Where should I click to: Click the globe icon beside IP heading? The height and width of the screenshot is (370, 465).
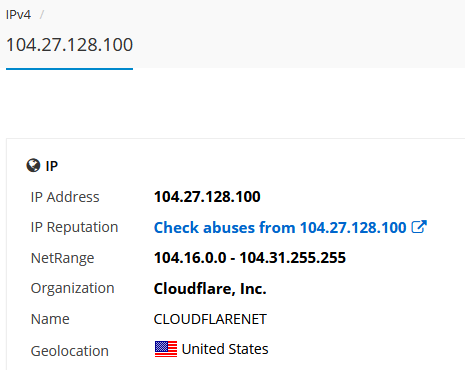(x=33, y=165)
